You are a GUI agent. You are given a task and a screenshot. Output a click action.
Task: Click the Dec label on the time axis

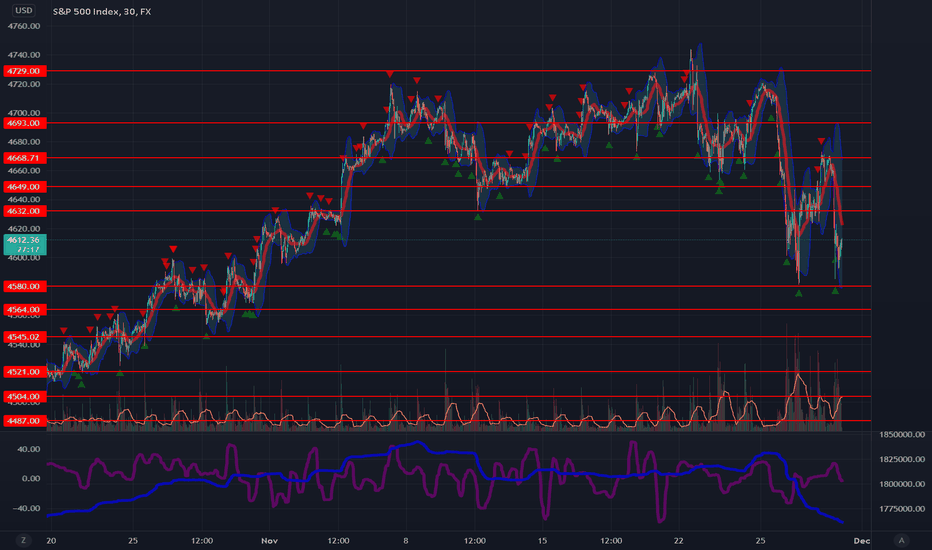pos(862,540)
